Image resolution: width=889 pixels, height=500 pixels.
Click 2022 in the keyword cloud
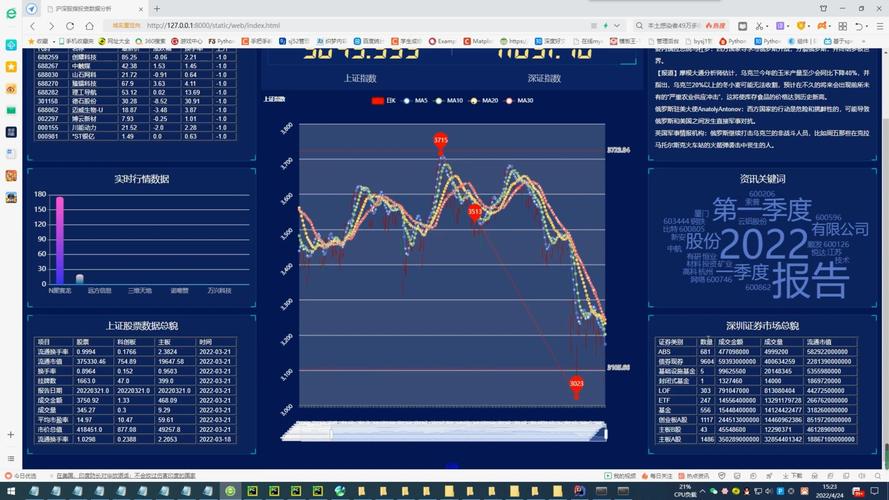[x=763, y=244]
